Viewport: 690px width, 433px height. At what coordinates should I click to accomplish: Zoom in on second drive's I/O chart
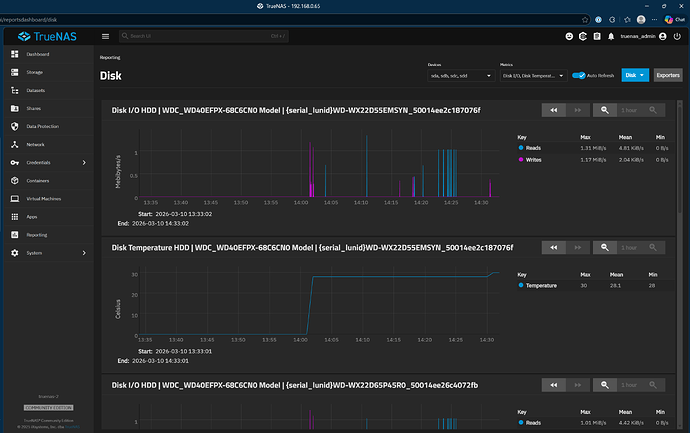(653, 385)
